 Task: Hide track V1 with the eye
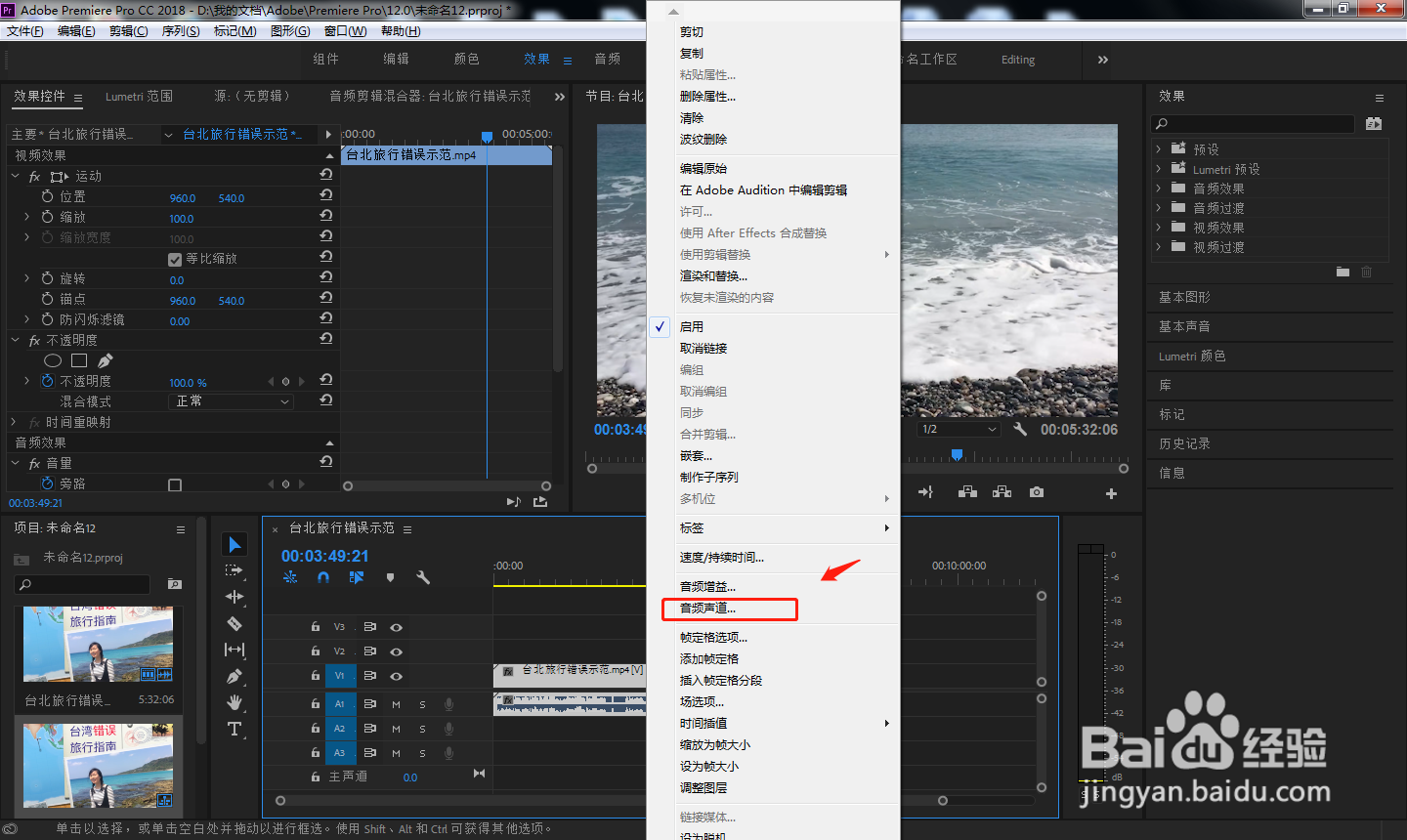396,676
